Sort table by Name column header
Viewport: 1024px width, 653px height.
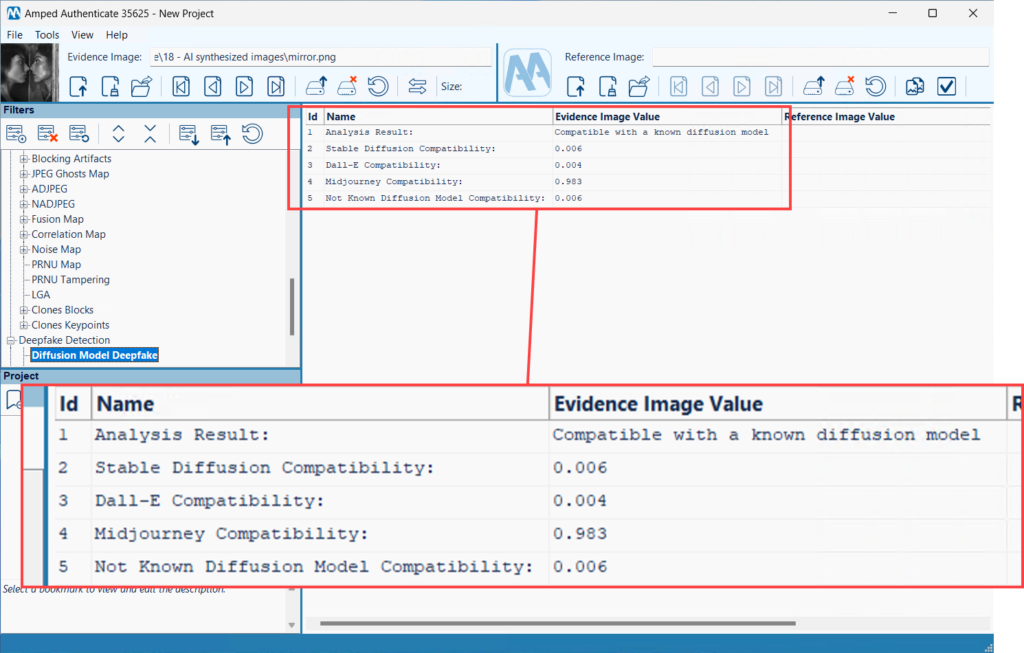click(438, 116)
